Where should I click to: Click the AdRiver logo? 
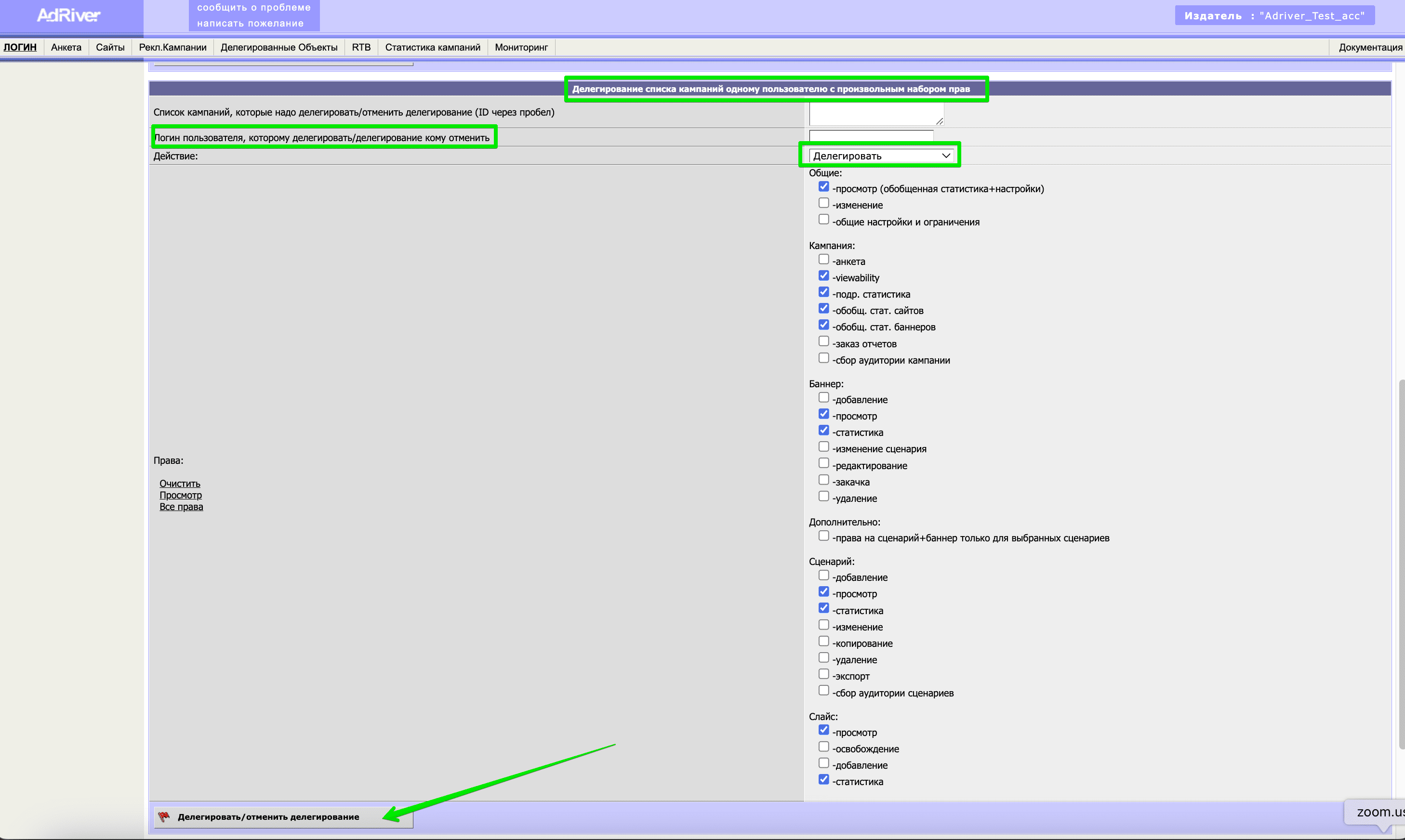click(x=68, y=15)
